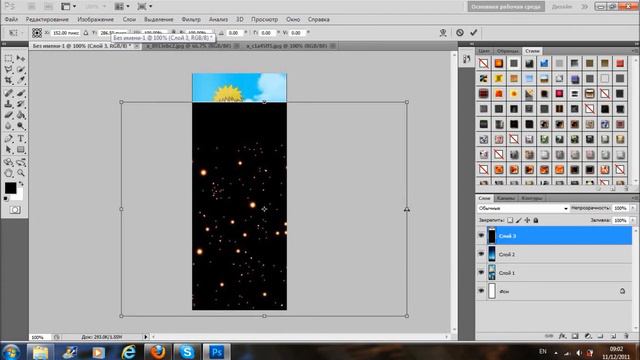Open the Слои menu

tap(129, 19)
